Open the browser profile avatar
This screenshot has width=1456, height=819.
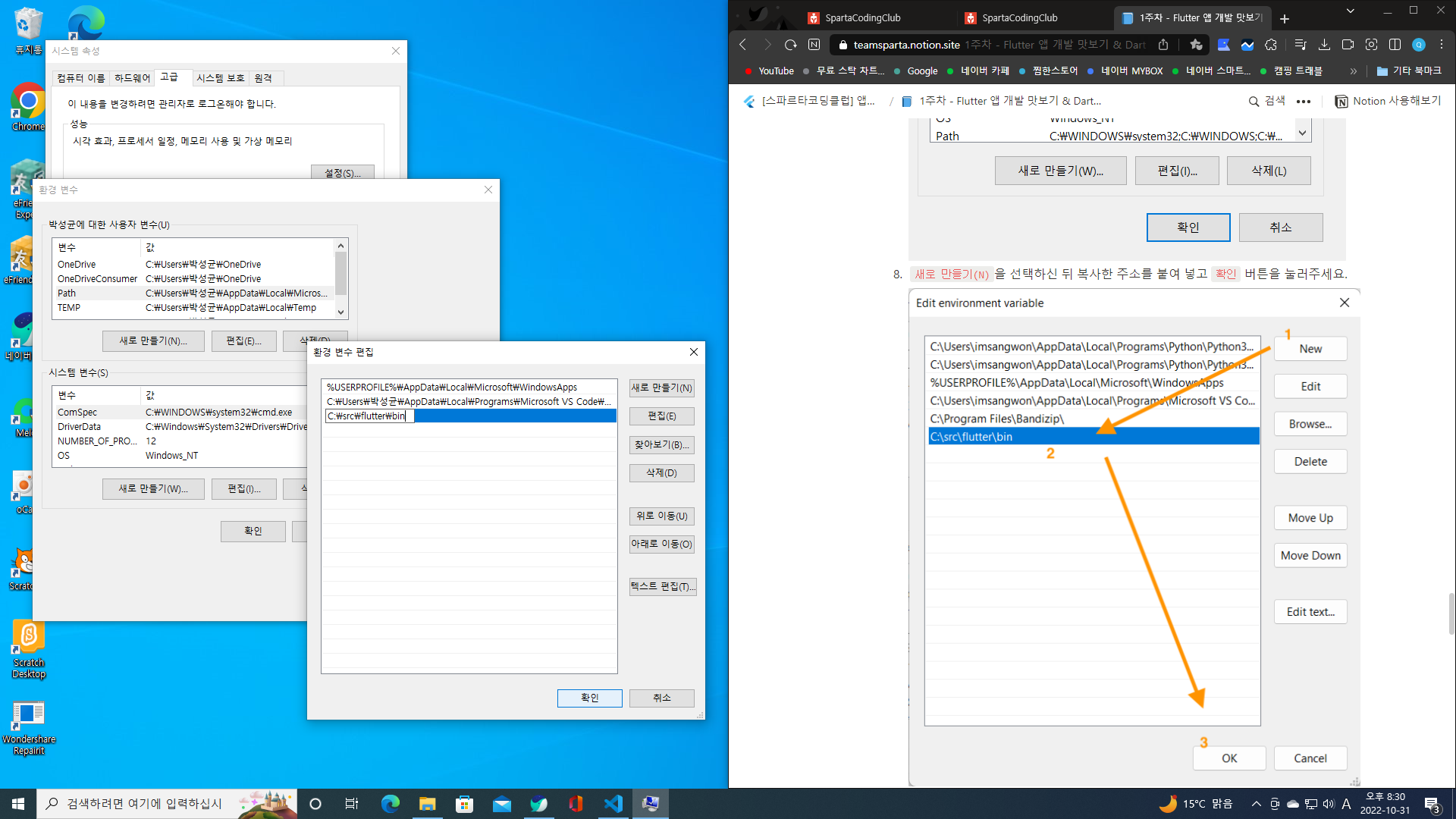tap(1419, 45)
